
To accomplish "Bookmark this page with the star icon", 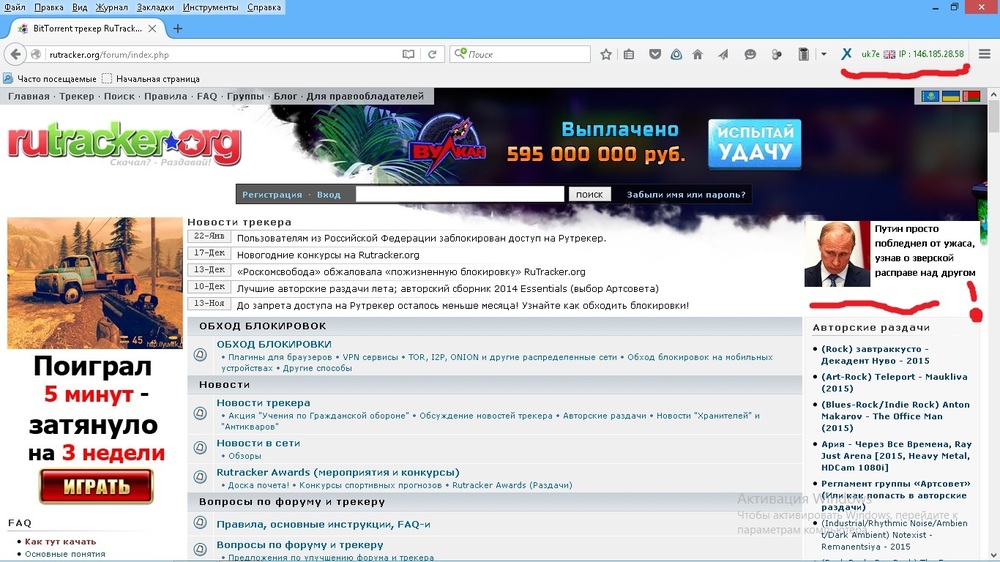I will (606, 54).
